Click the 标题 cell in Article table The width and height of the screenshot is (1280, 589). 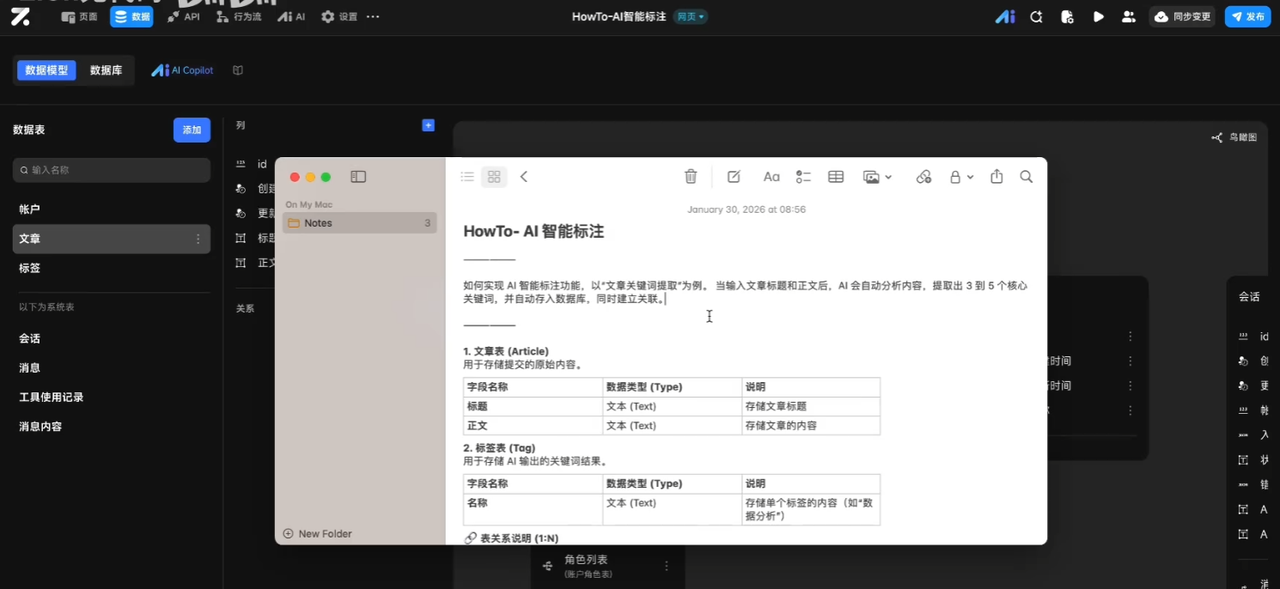click(532, 406)
